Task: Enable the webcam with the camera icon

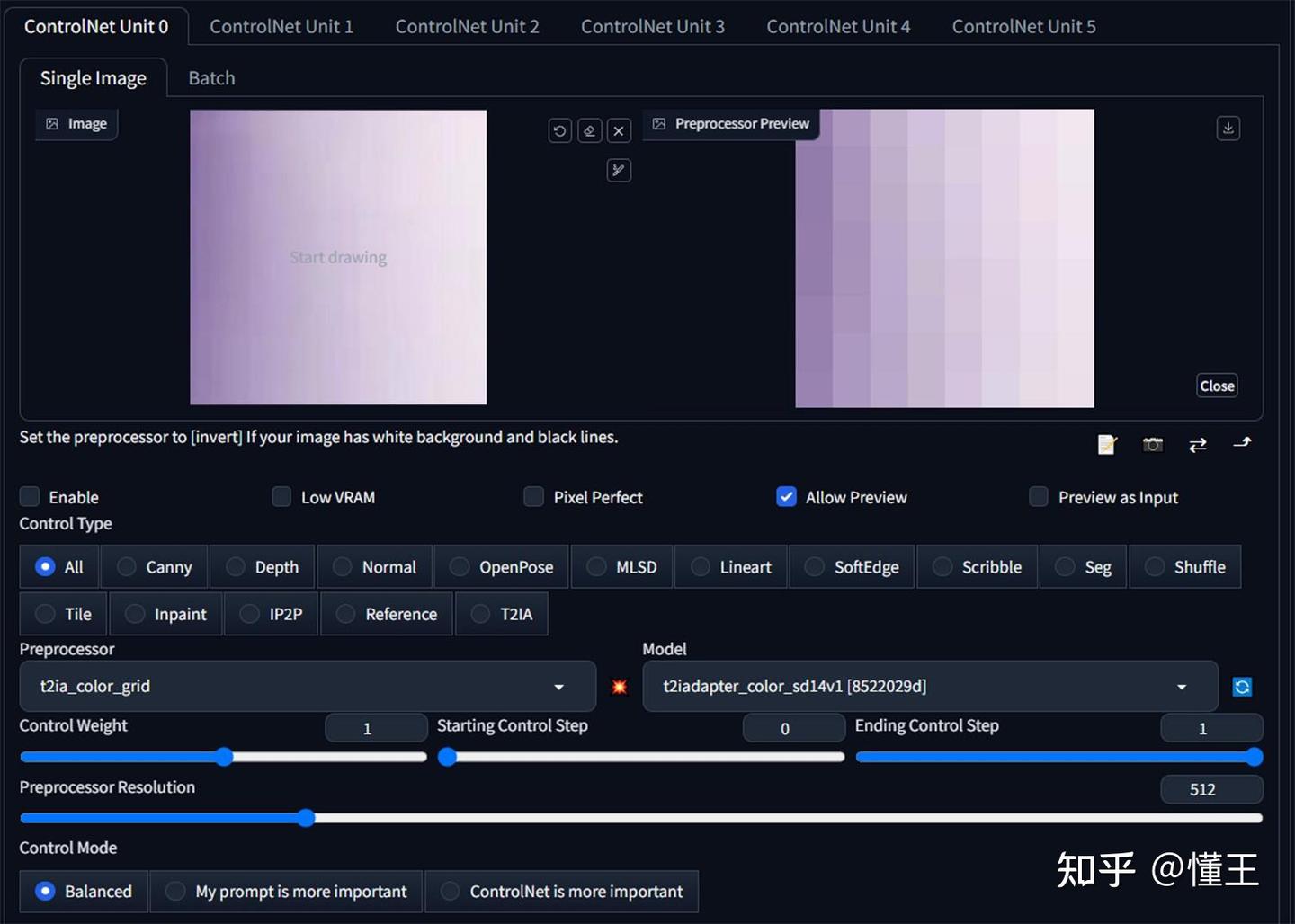Action: click(1152, 444)
